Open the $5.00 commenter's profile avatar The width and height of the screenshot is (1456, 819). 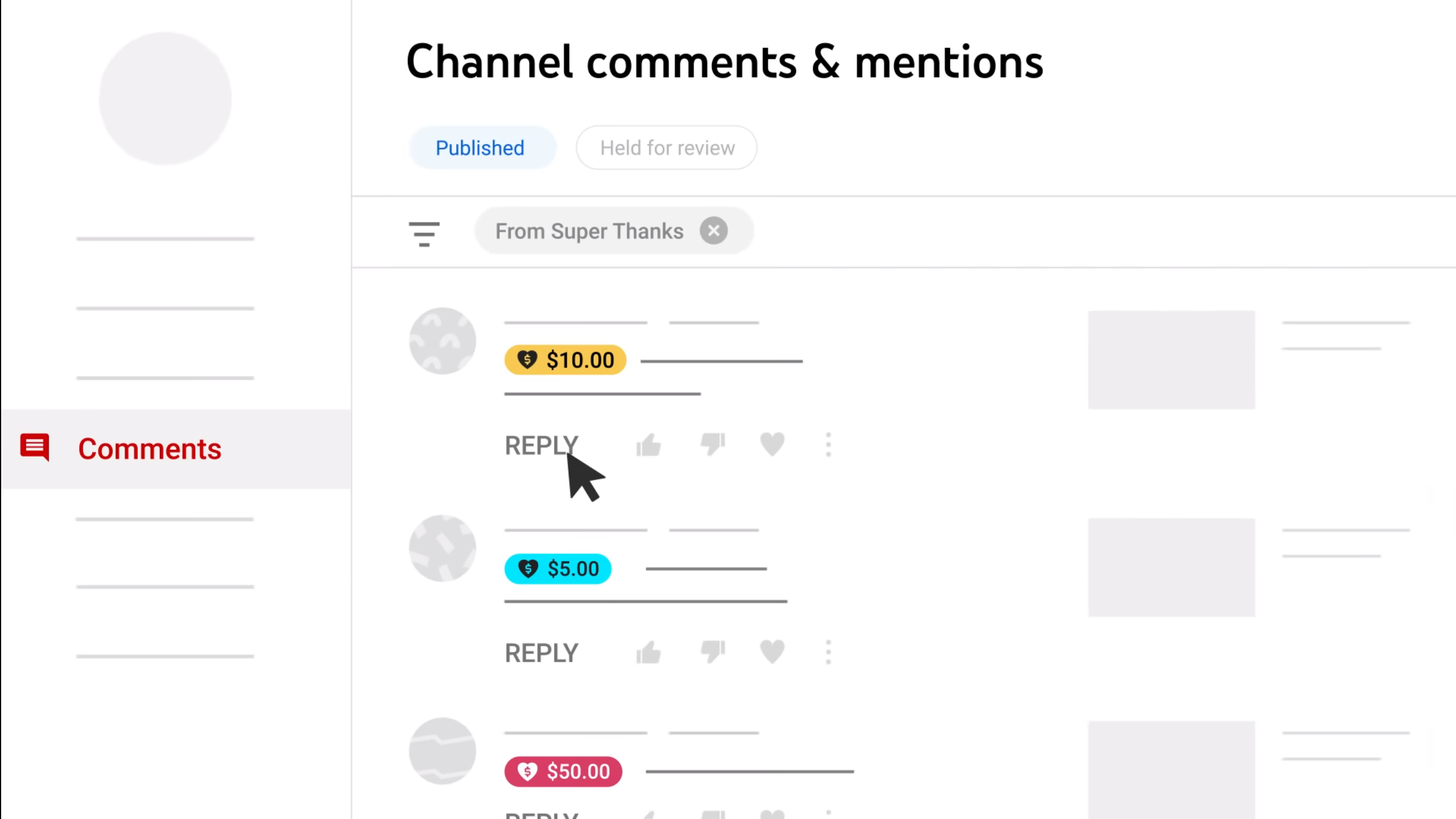[442, 548]
